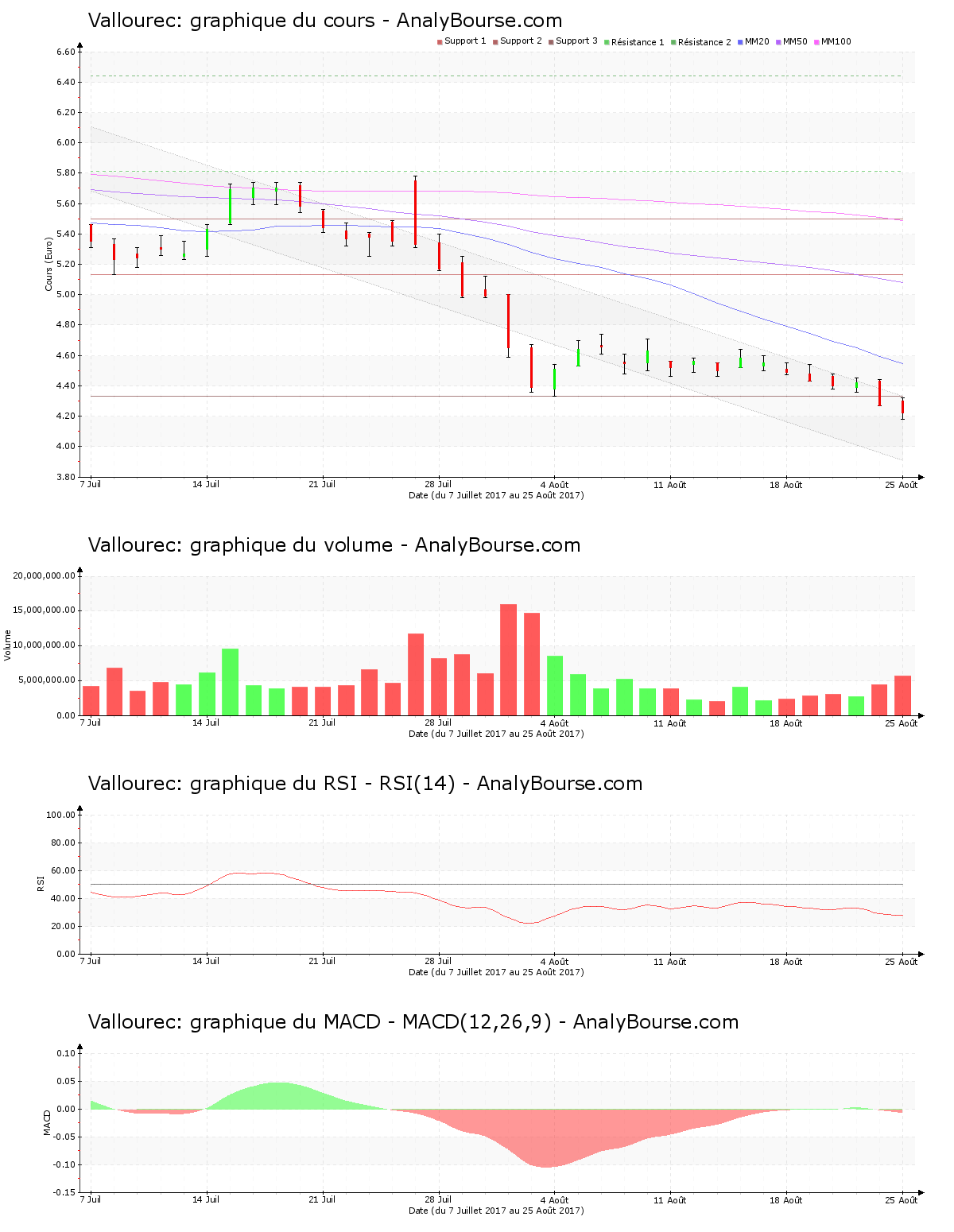This screenshot has height=1232, width=954.
Task: Click the '21 Juil' date label under MACD chart
Action: pos(322,1199)
